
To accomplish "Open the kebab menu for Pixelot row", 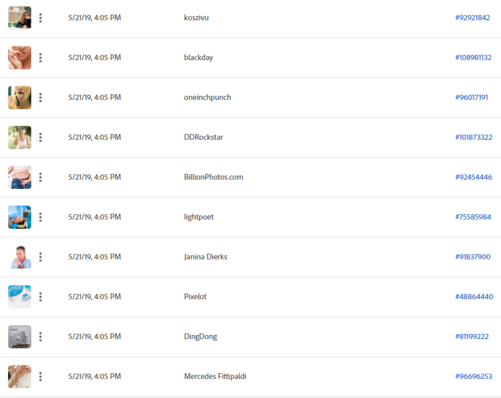I will (40, 297).
